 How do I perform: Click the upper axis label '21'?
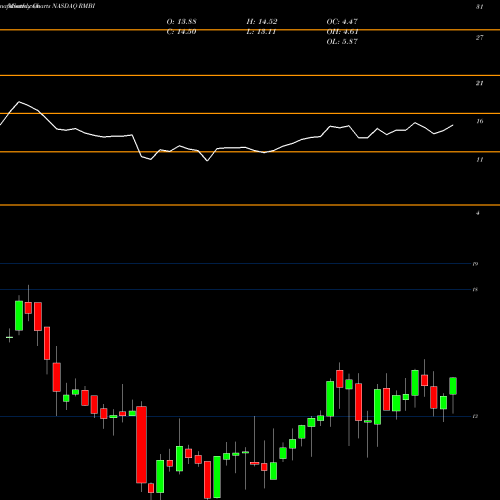(x=479, y=83)
